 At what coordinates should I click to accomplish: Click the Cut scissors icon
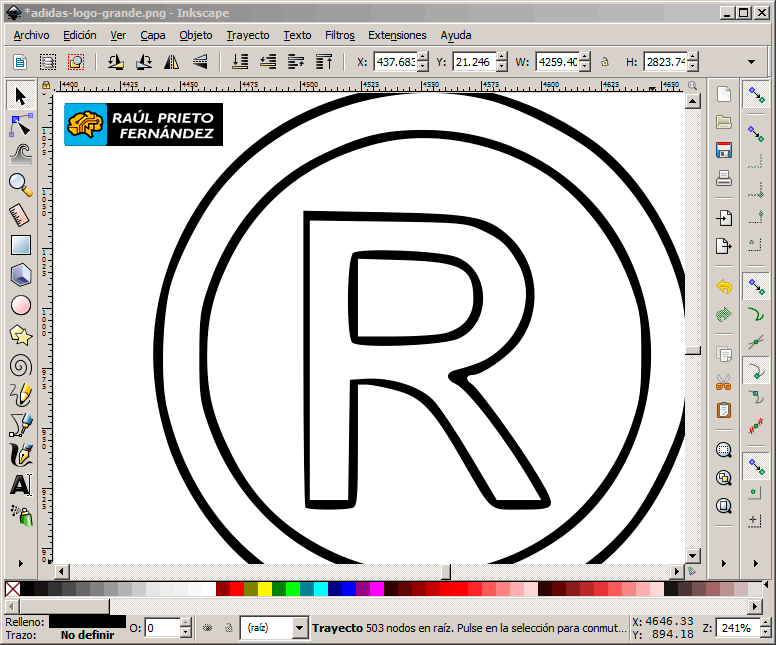point(724,381)
